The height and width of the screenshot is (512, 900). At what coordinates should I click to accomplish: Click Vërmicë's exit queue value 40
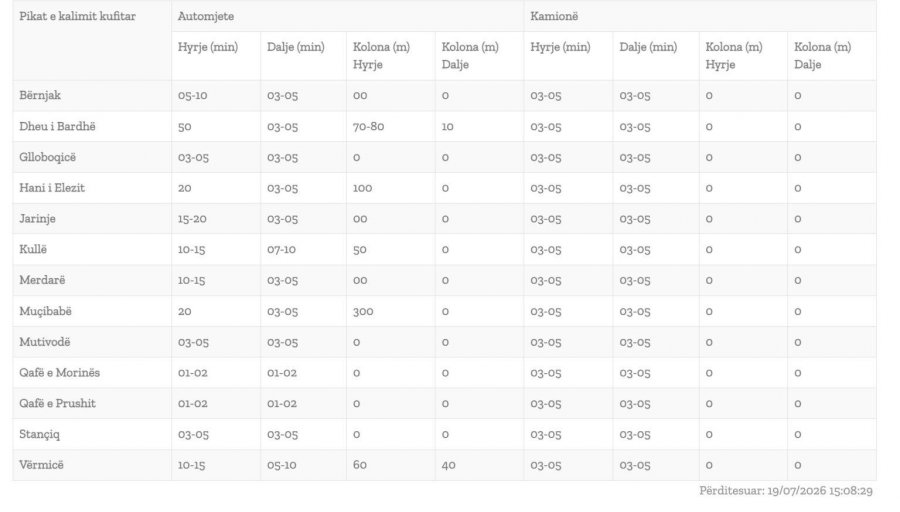pyautogui.click(x=448, y=465)
